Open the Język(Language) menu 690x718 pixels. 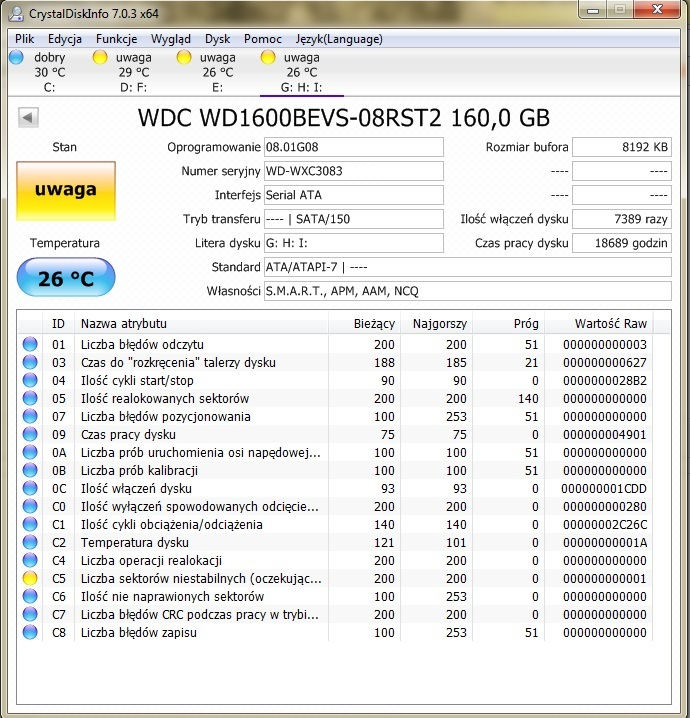(x=339, y=39)
